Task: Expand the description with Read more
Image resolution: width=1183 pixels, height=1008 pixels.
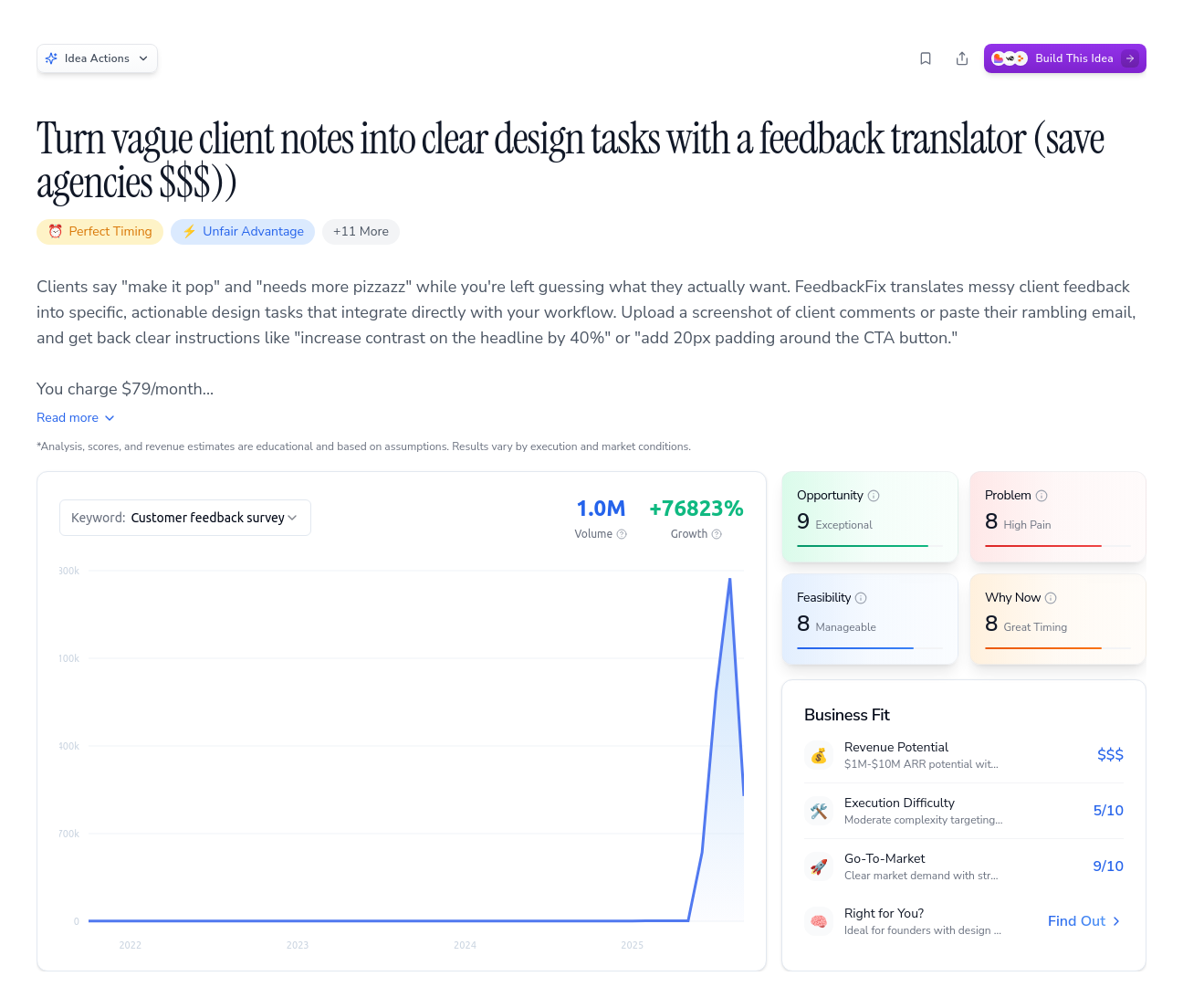Action: coord(76,417)
